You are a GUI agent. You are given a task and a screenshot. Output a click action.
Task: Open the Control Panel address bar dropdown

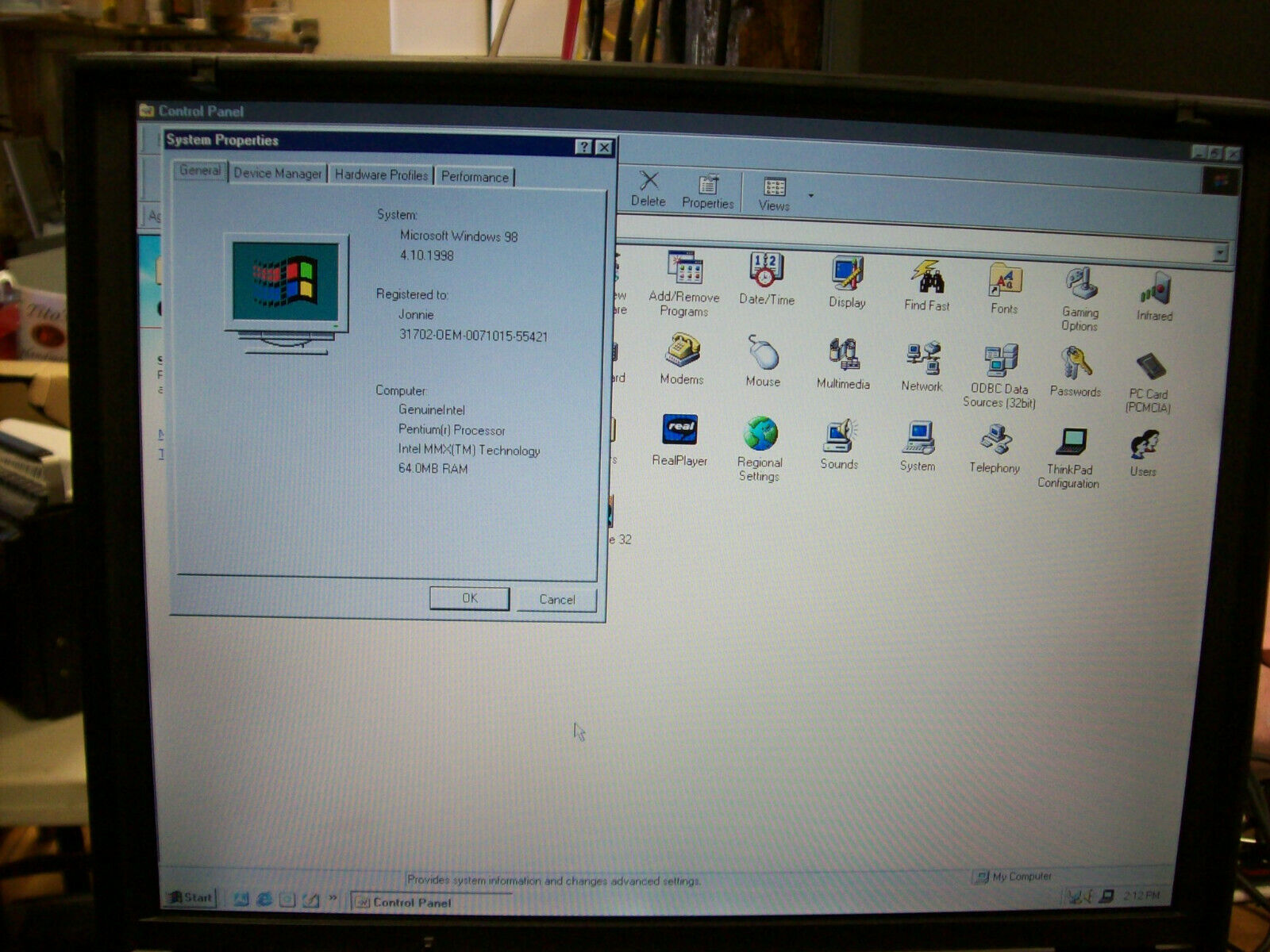[x=1221, y=253]
